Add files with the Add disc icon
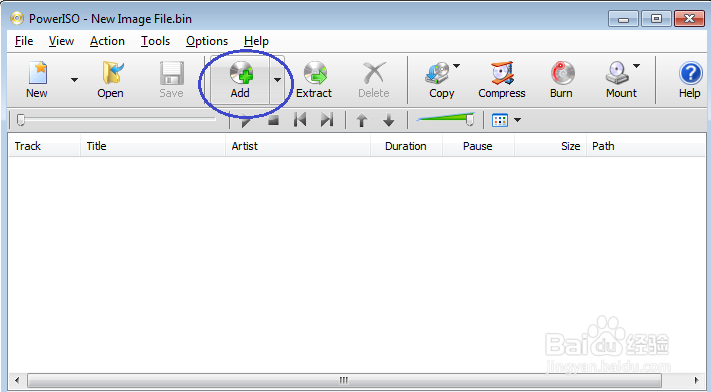 240,73
